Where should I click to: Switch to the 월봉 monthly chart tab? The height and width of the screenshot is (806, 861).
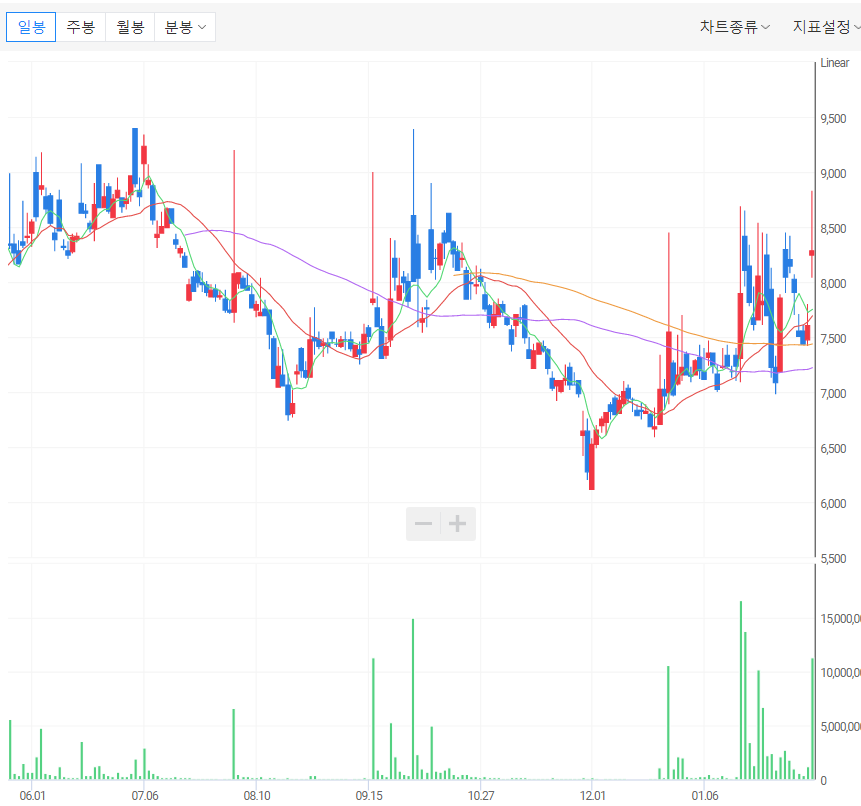click(130, 27)
